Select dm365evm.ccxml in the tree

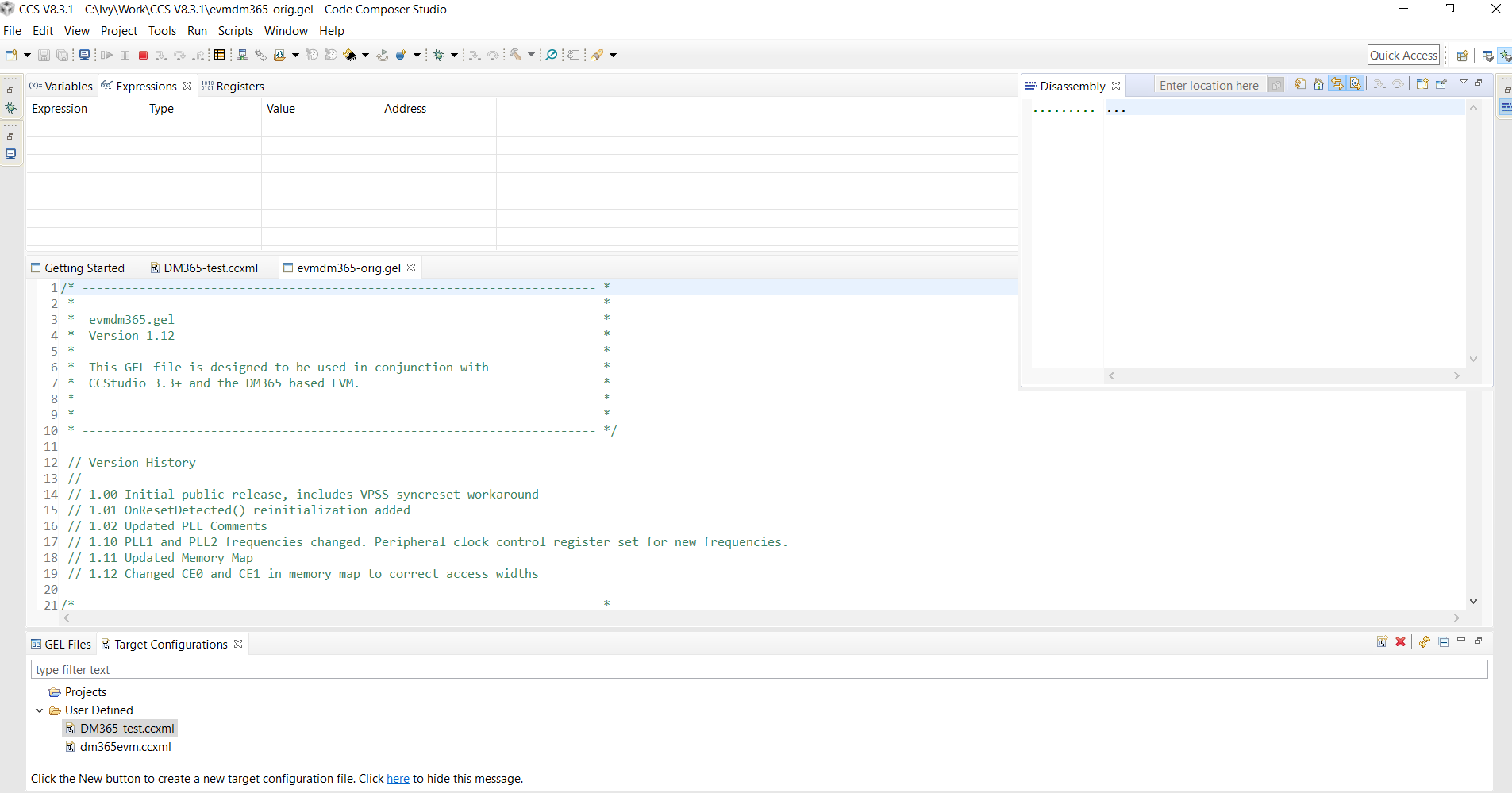click(125, 747)
